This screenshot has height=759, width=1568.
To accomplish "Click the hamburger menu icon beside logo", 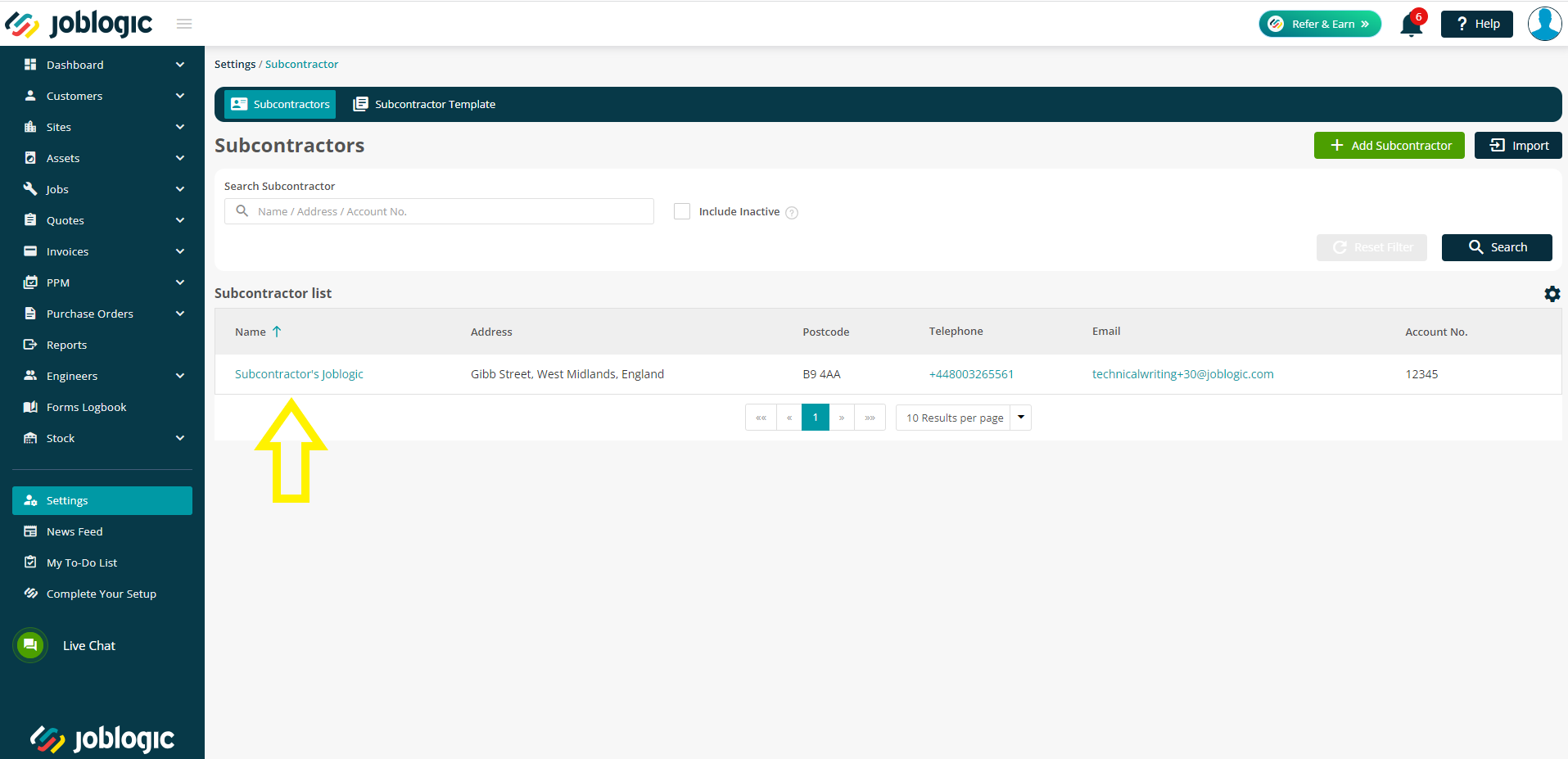I will coord(184,24).
